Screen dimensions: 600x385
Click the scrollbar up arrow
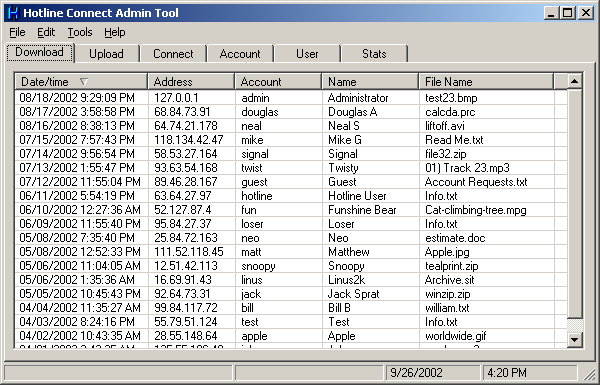coord(575,82)
